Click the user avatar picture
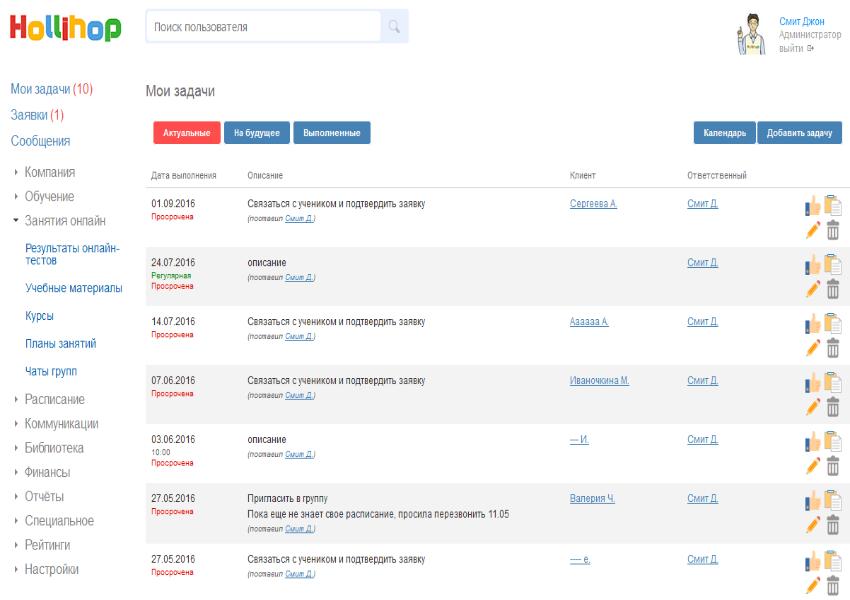 click(752, 34)
